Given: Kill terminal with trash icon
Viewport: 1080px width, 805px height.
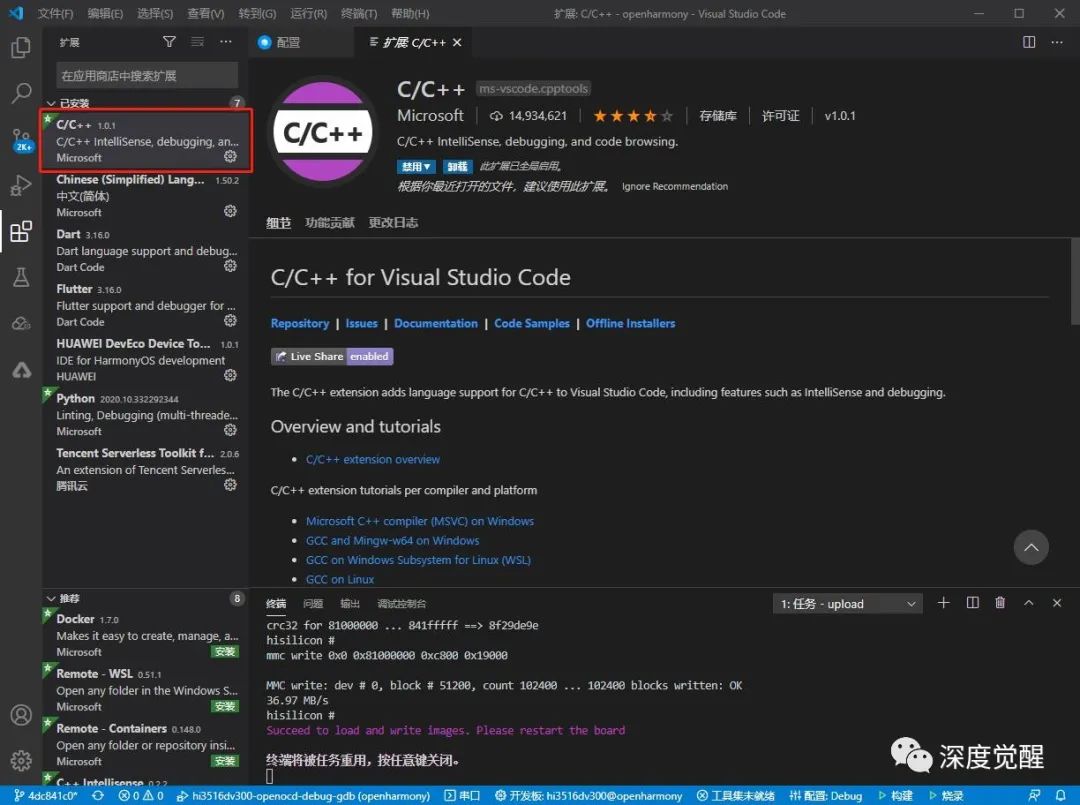Looking at the screenshot, I should [x=1000, y=603].
